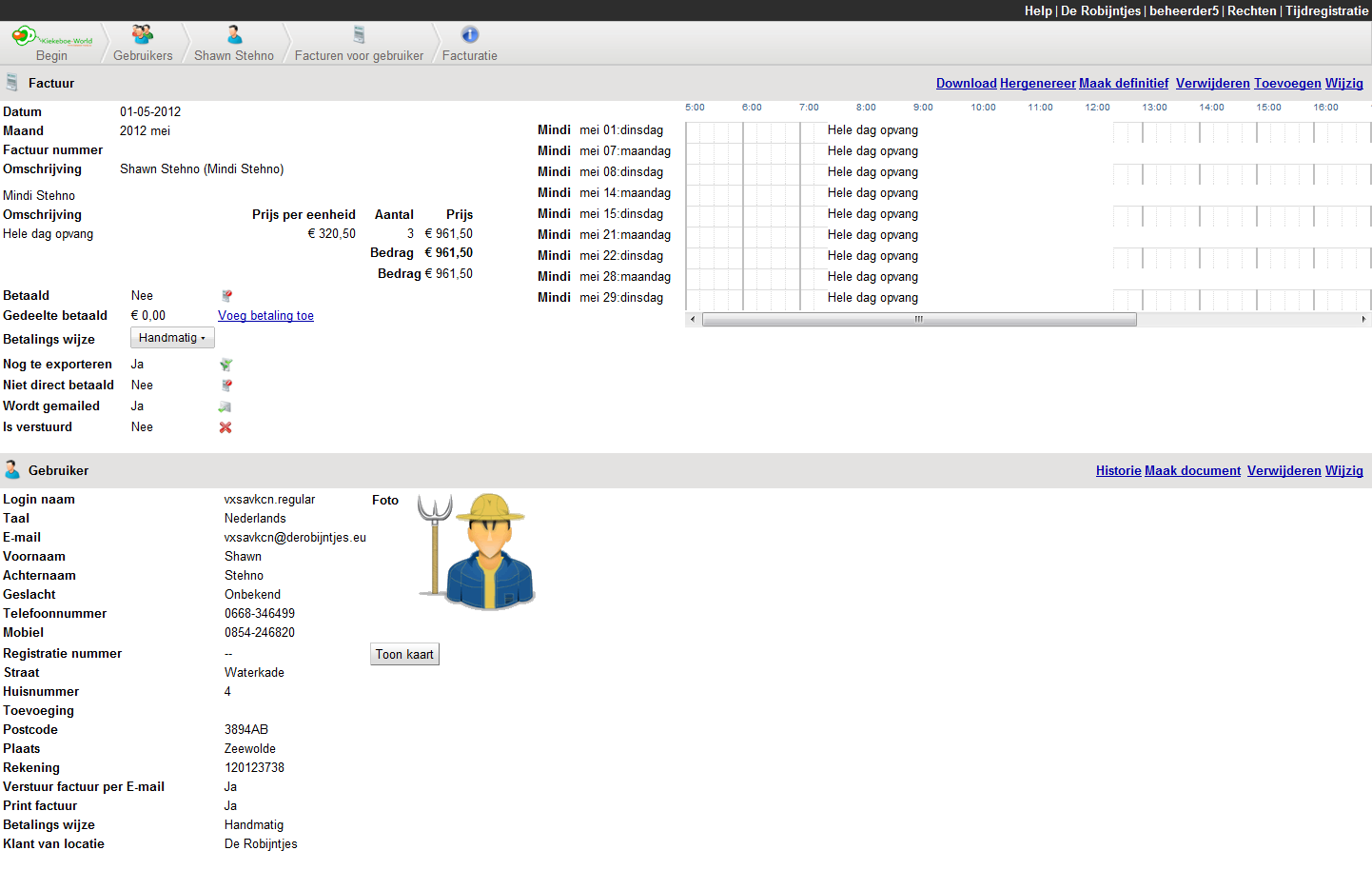
Task: Click the Facturatie info icon
Action: click(470, 35)
